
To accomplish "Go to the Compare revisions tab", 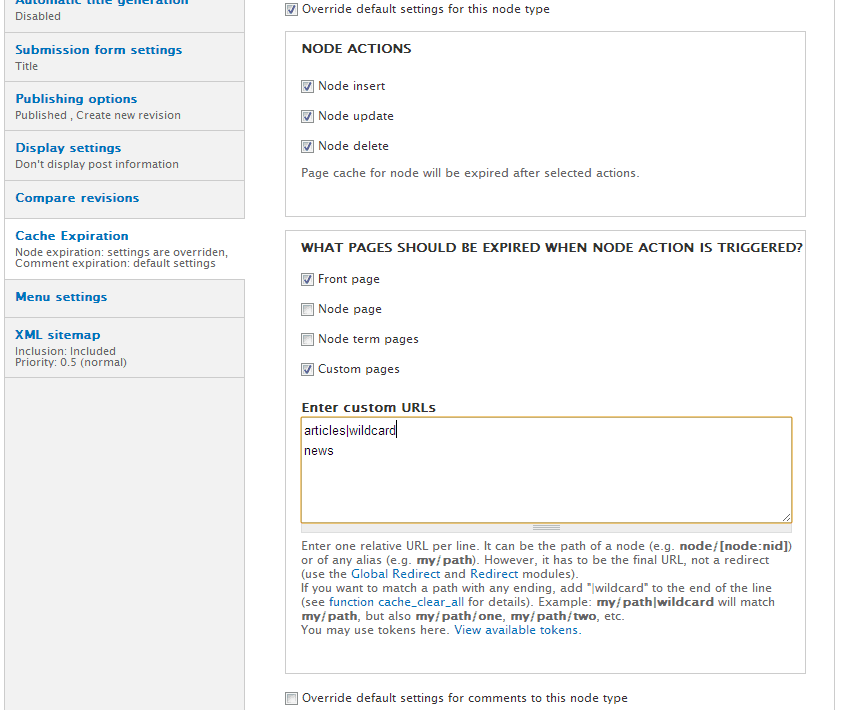I will click(77, 198).
